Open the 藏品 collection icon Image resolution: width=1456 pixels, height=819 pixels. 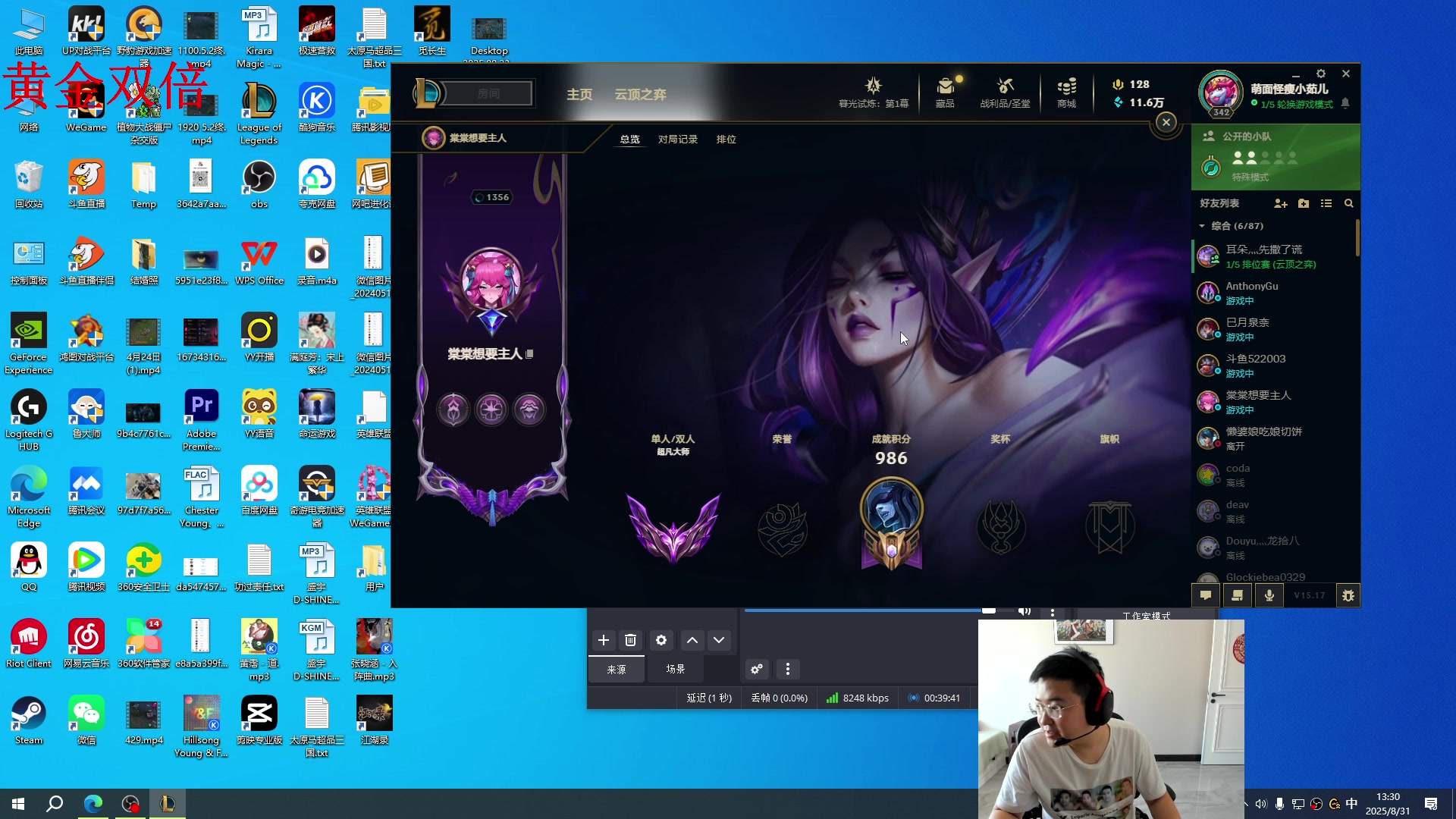[945, 92]
